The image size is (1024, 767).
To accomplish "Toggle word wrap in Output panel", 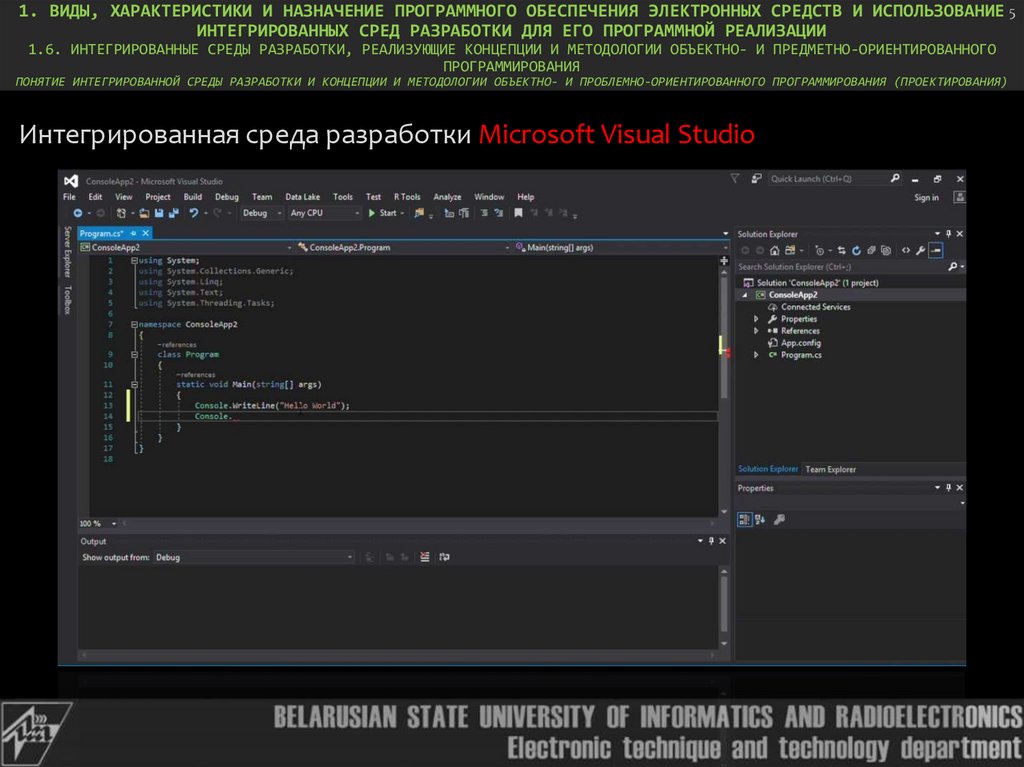I will [443, 557].
